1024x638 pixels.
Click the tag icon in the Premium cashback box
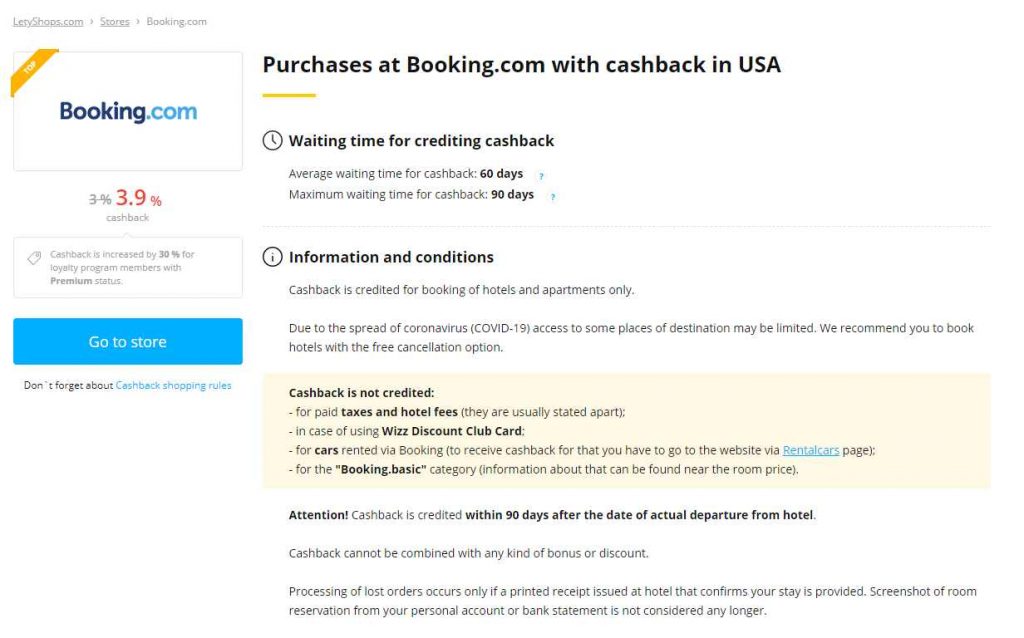[x=34, y=258]
